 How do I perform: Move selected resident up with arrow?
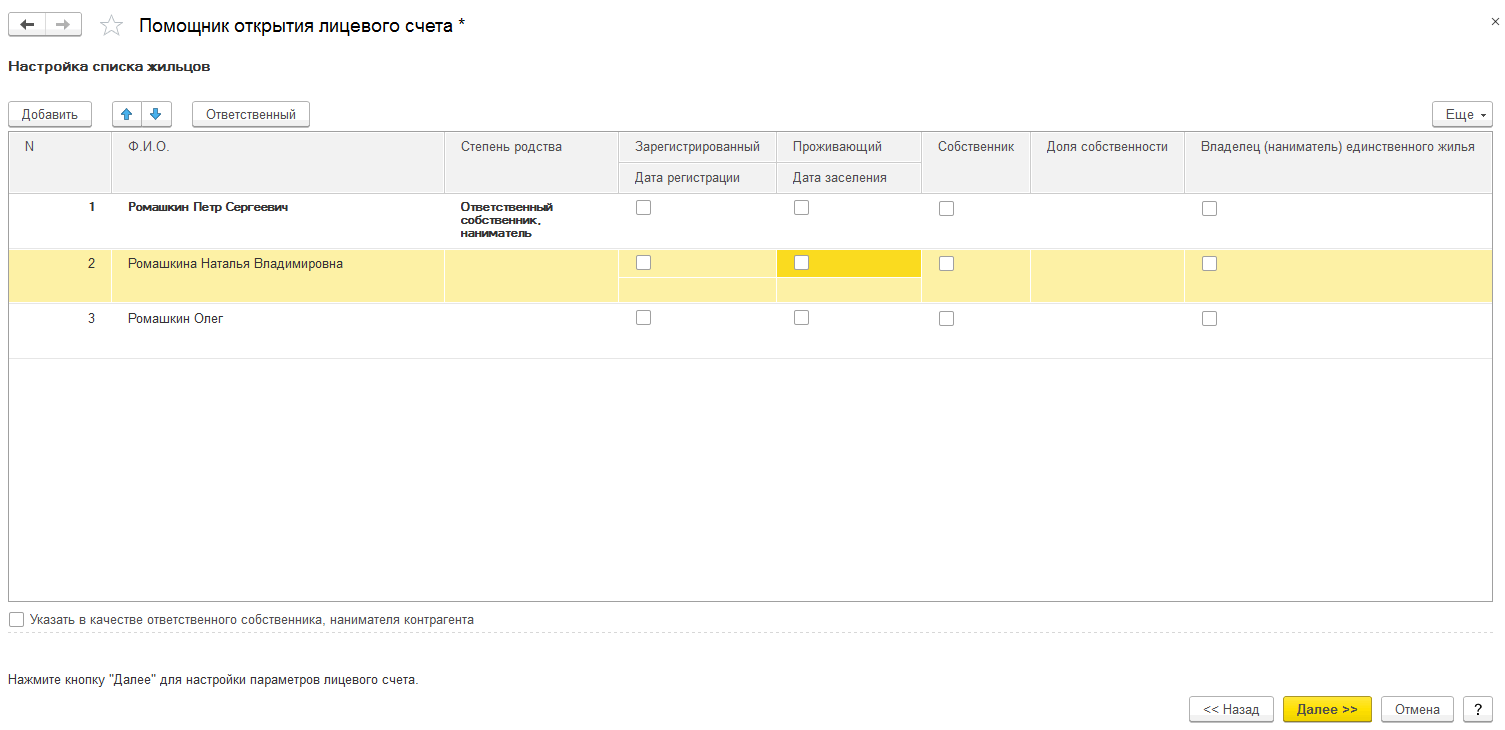pyautogui.click(x=127, y=114)
